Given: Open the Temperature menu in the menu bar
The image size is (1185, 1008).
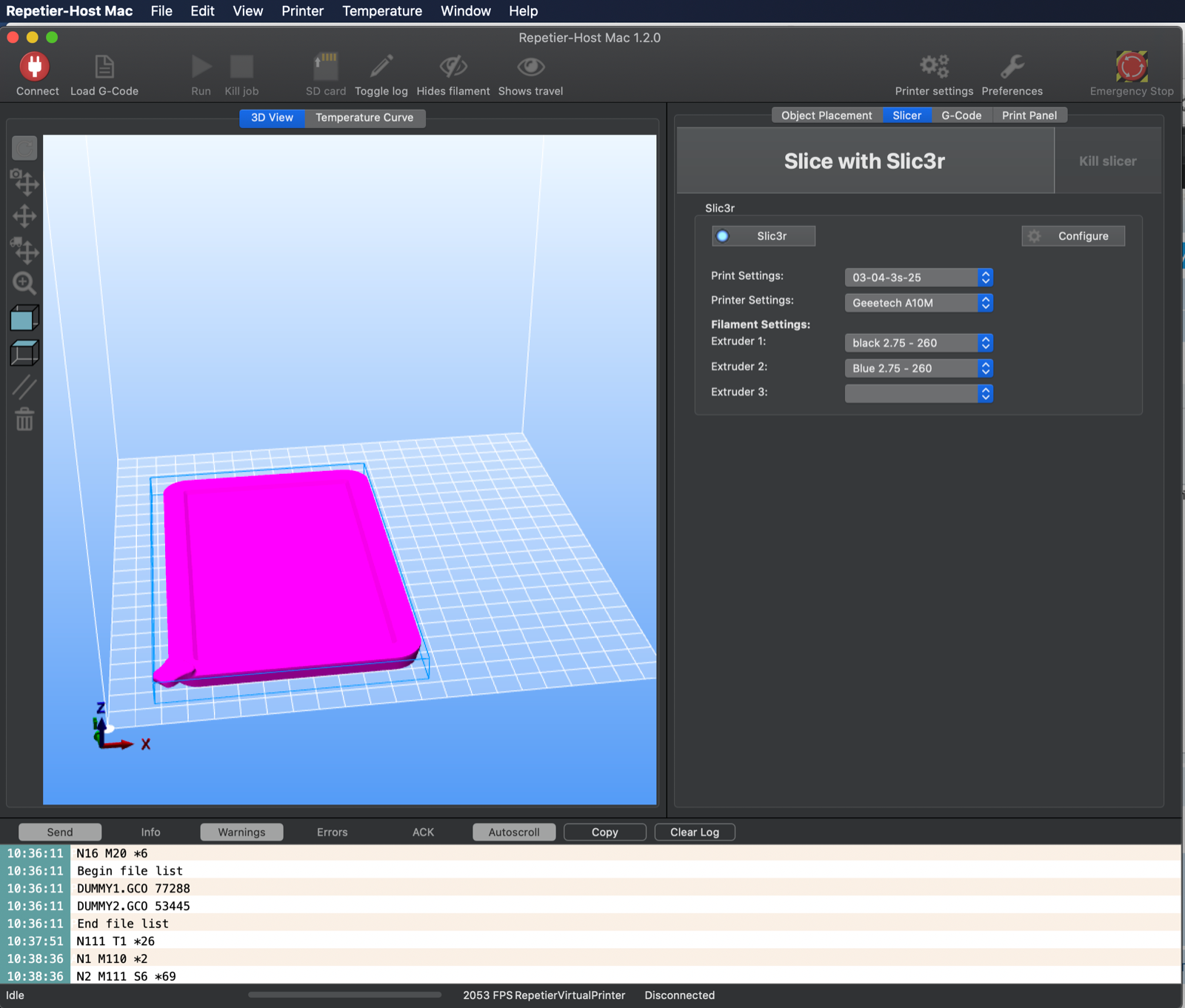Looking at the screenshot, I should pyautogui.click(x=382, y=11).
